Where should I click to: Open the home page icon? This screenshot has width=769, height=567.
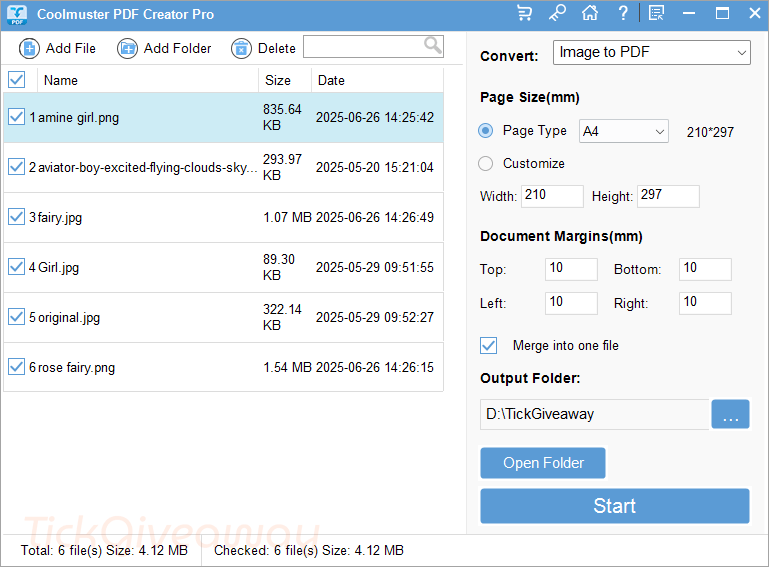coord(590,13)
